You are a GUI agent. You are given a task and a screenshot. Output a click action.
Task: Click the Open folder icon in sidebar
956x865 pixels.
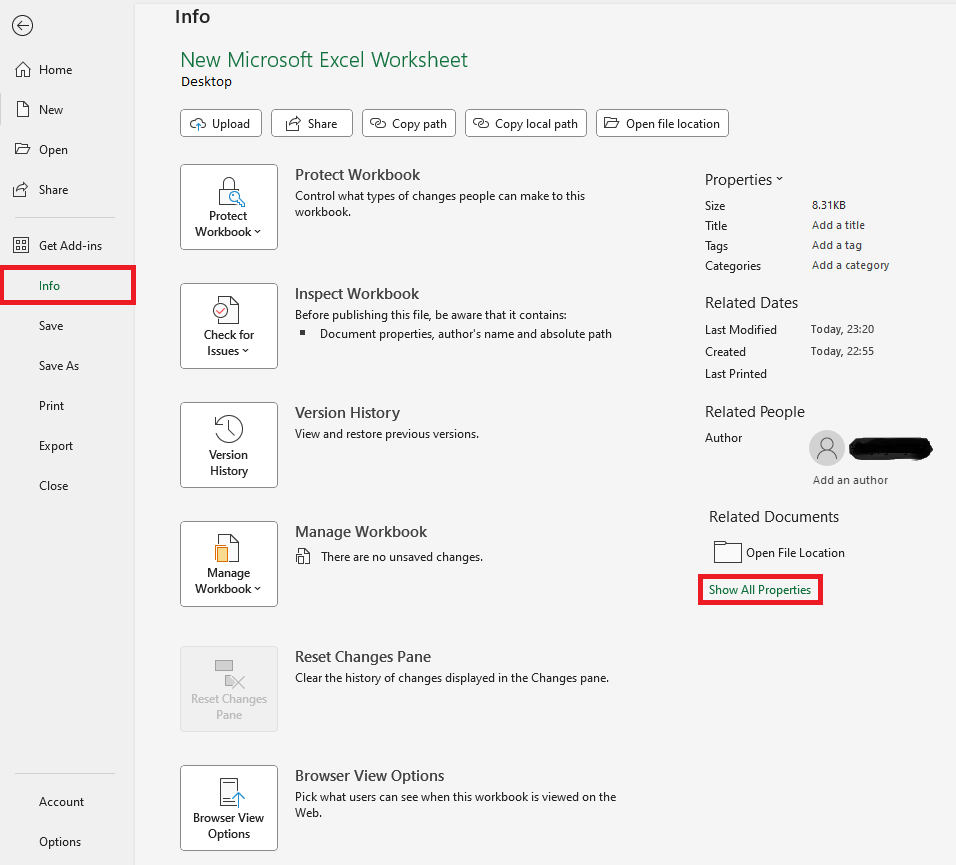(x=23, y=149)
